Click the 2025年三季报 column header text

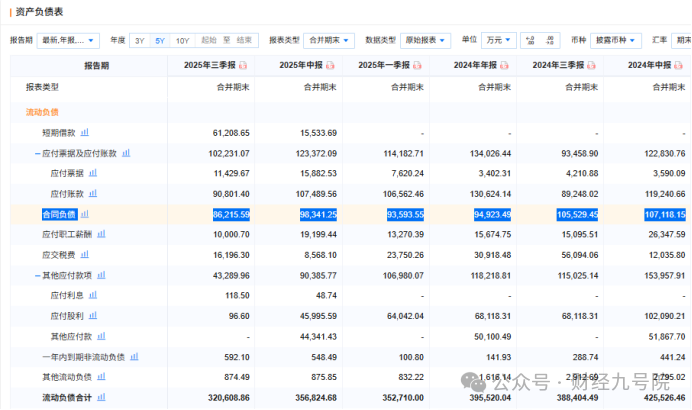[210, 65]
